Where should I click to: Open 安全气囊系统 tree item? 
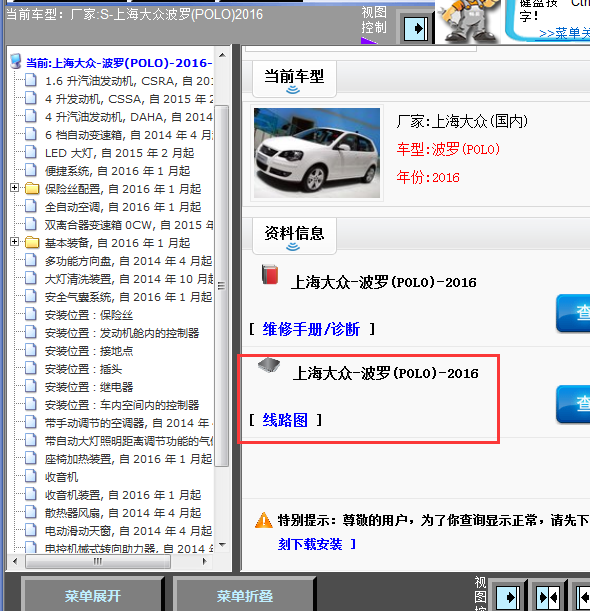[128, 297]
